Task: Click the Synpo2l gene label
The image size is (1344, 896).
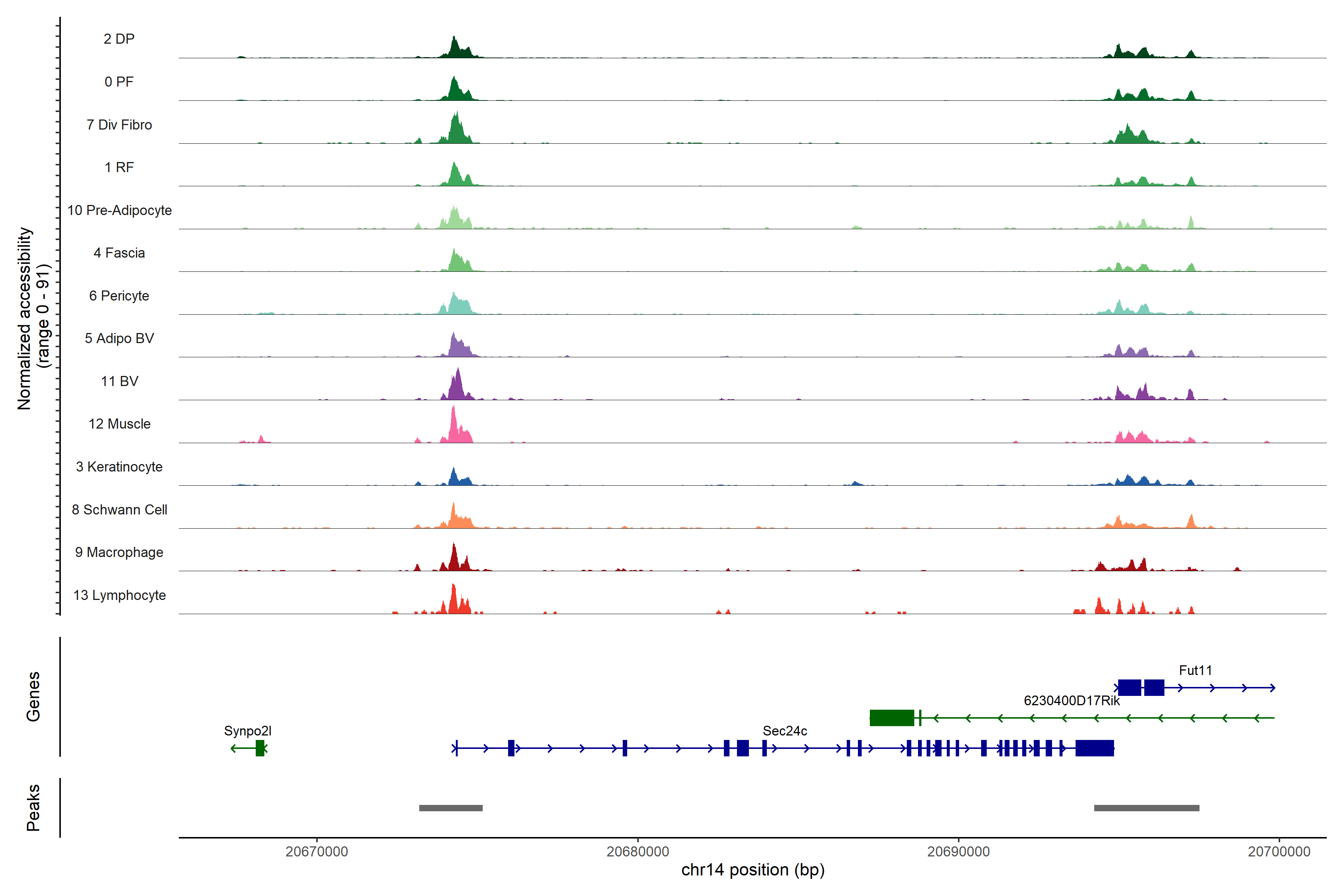Action: [x=248, y=731]
